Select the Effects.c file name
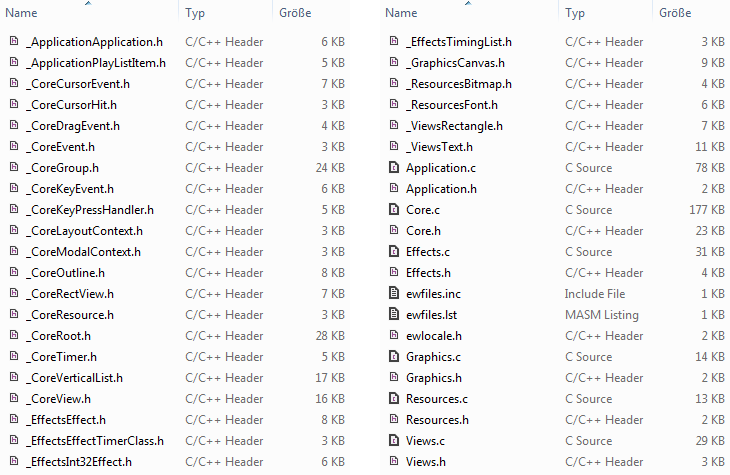Image resolution: width=730 pixels, height=475 pixels. [x=428, y=252]
